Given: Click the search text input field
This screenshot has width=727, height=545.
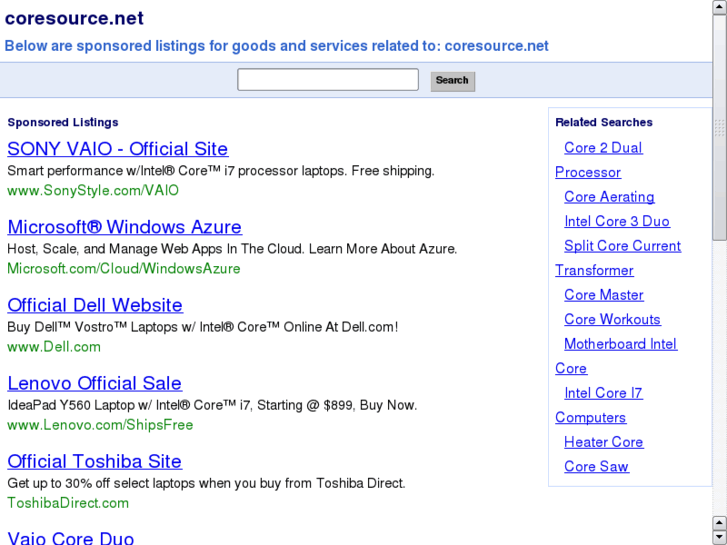Looking at the screenshot, I should (328, 80).
